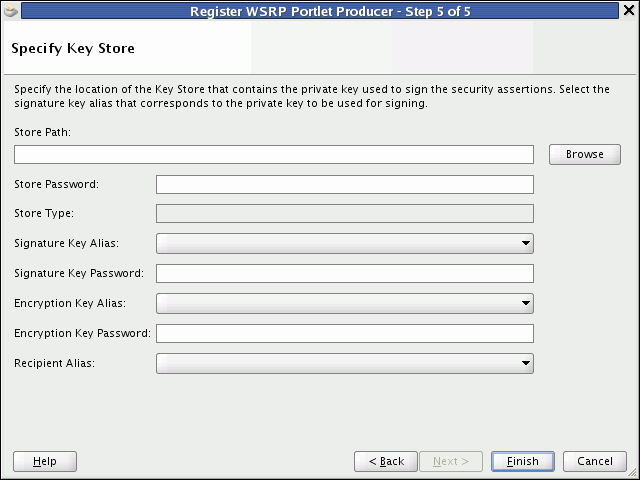Click the Encryption Key Alias arrow
This screenshot has width=640, height=480.
526,303
